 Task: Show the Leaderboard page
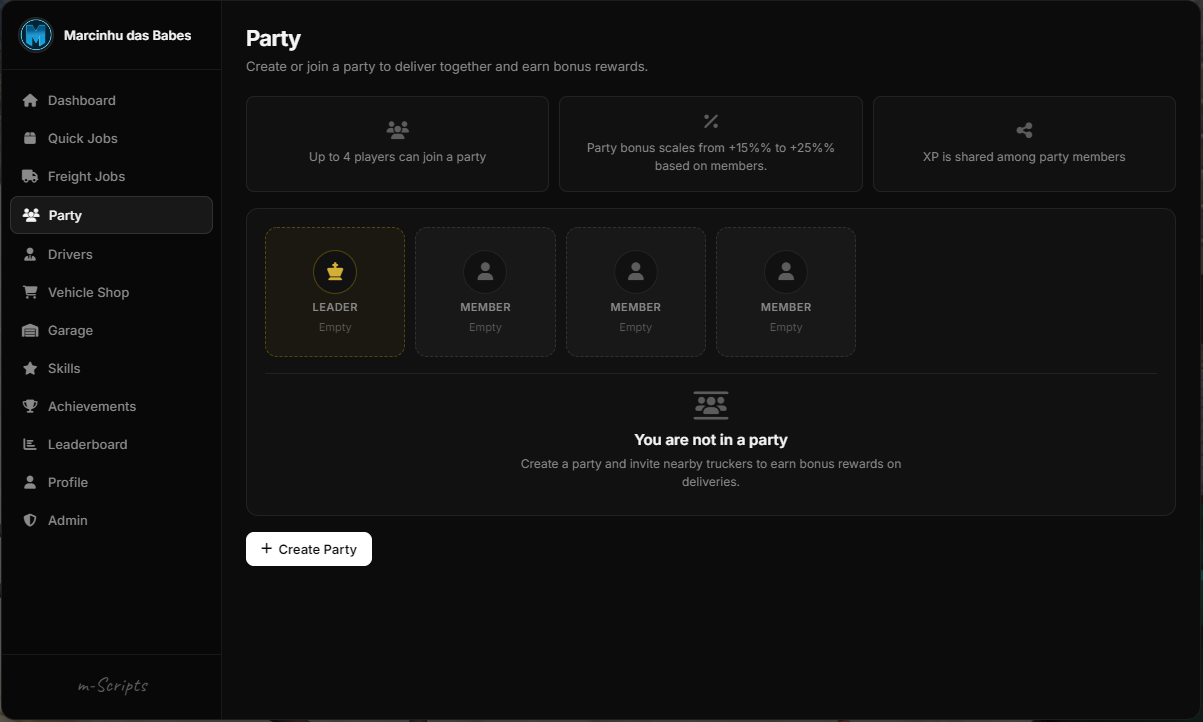pos(111,444)
